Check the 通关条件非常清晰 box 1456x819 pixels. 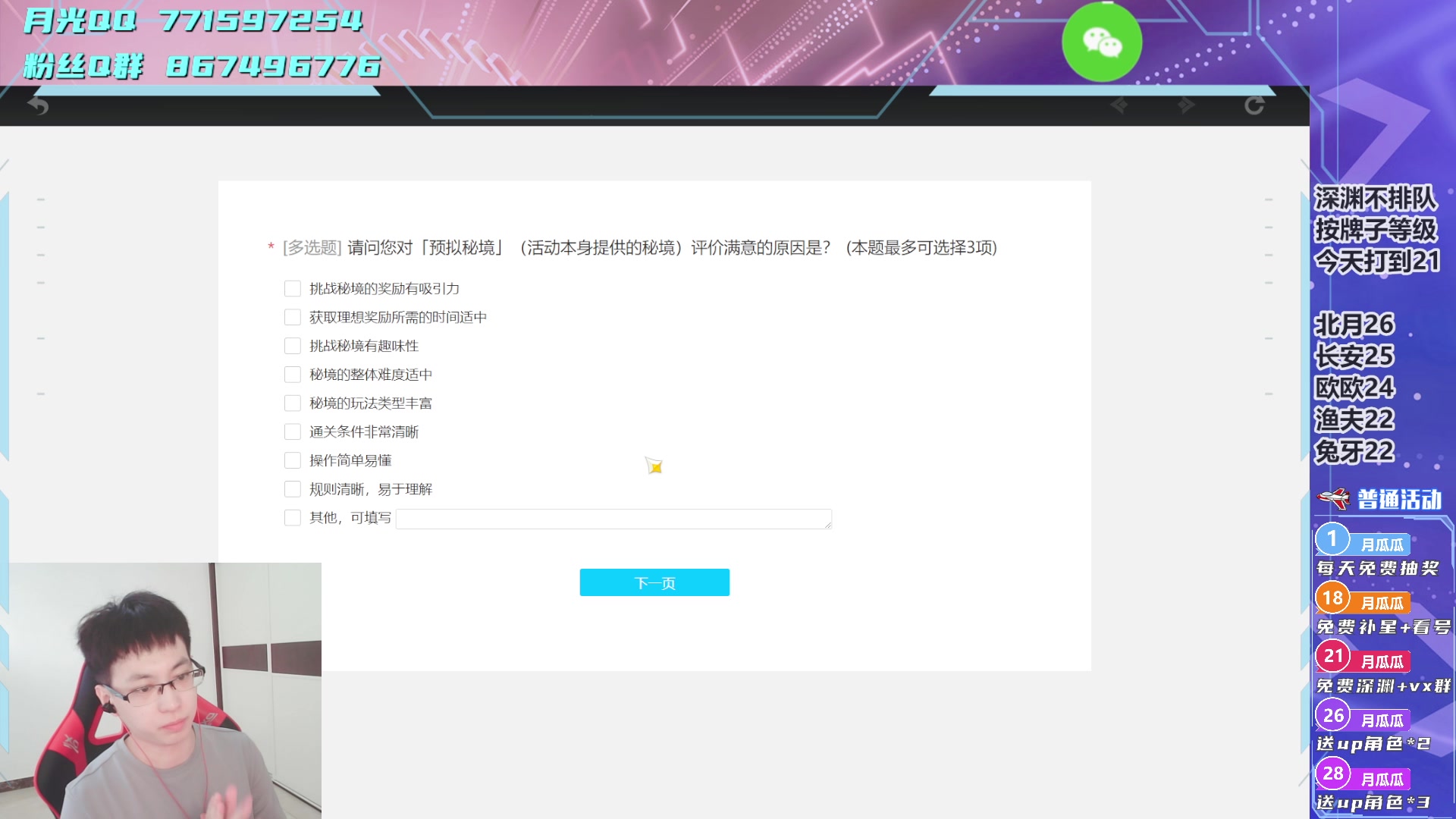[293, 431]
